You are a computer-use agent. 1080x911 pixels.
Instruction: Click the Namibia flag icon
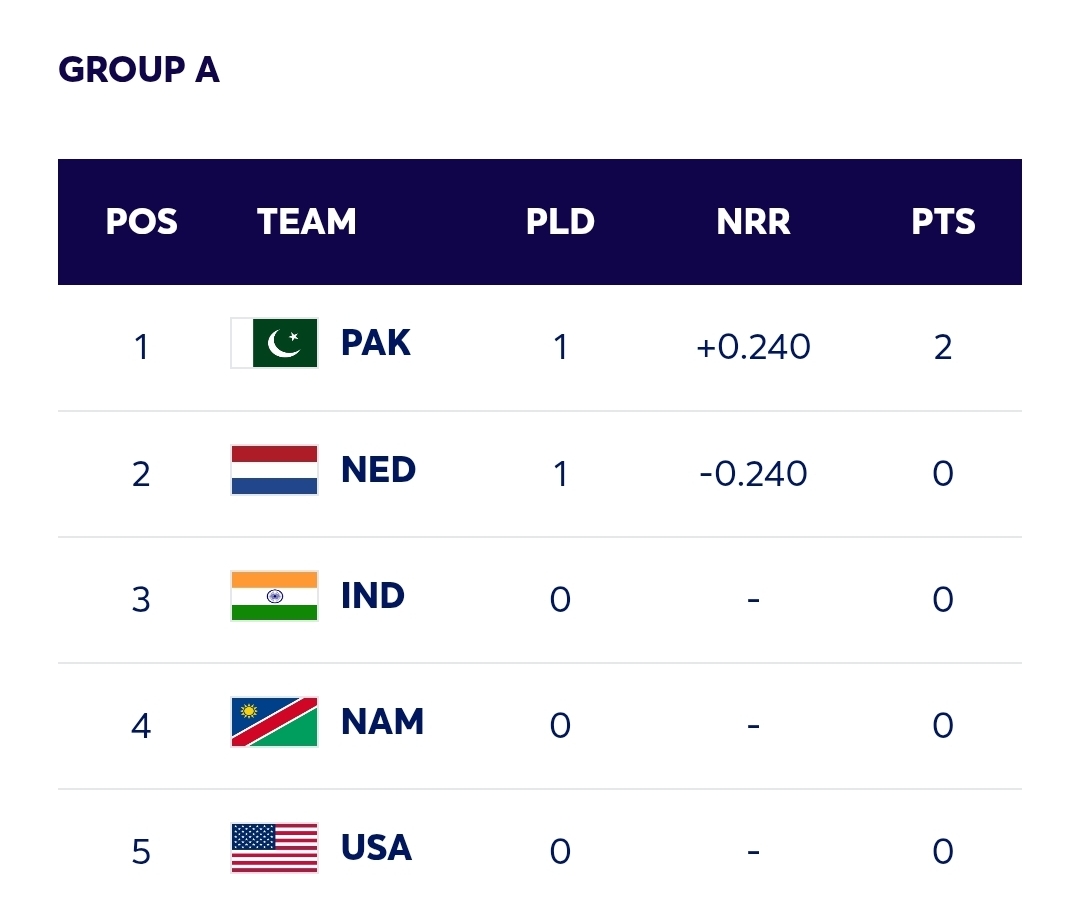click(x=274, y=722)
